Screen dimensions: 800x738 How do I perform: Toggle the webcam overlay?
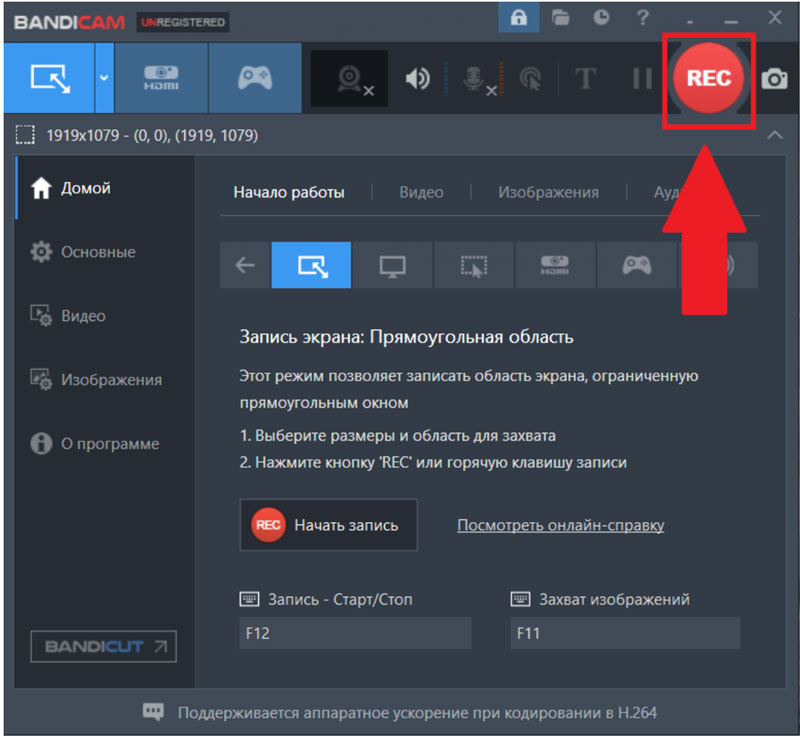coord(349,79)
